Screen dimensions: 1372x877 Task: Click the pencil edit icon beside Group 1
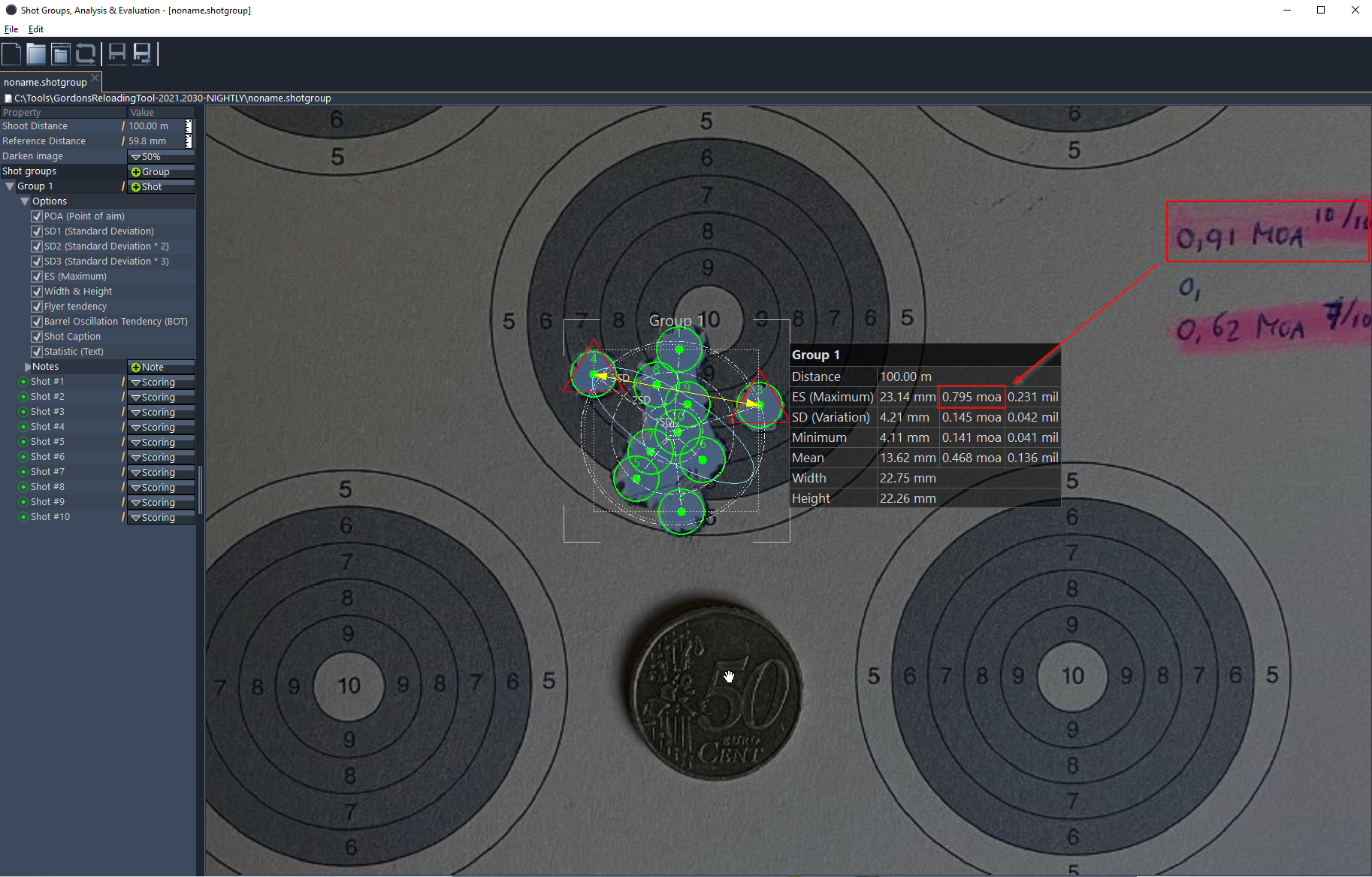pyautogui.click(x=123, y=186)
